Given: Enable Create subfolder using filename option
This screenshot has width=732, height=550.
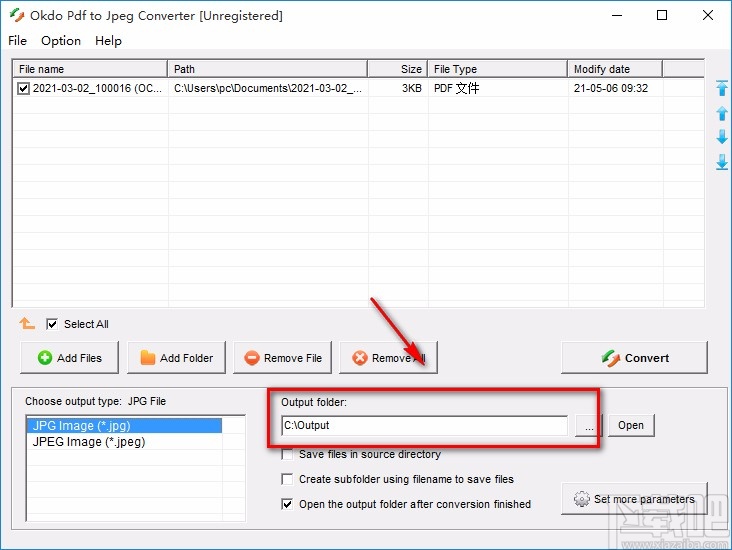Looking at the screenshot, I should point(287,479).
